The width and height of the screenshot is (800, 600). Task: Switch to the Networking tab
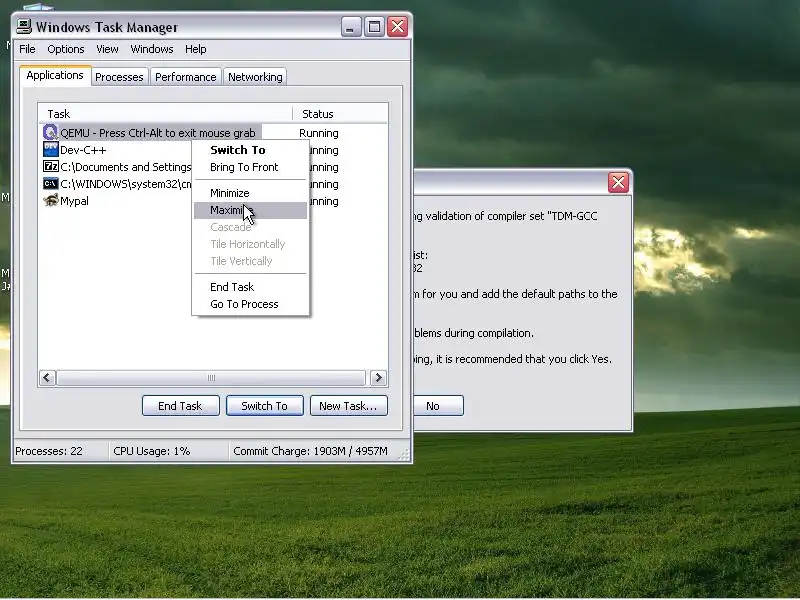click(255, 77)
